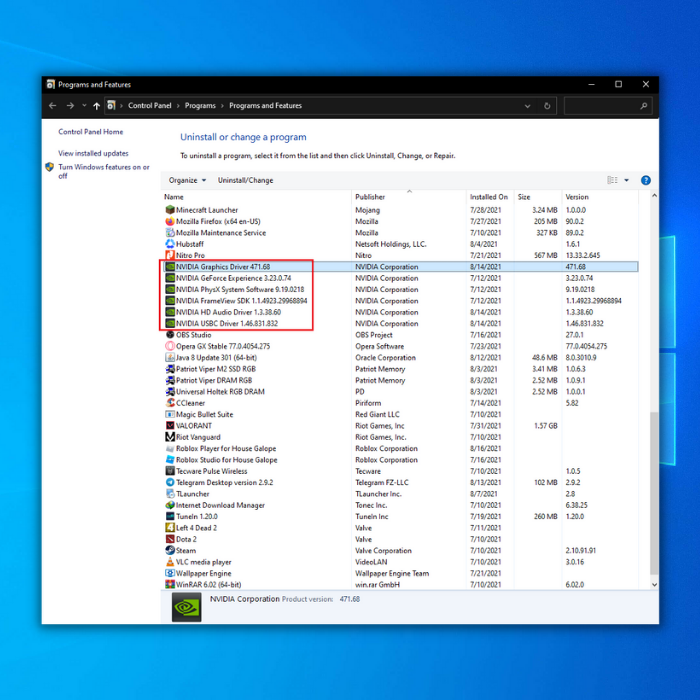The image size is (700, 700).
Task: Click the Left 4 Dead 2 icon
Action: click(170, 528)
